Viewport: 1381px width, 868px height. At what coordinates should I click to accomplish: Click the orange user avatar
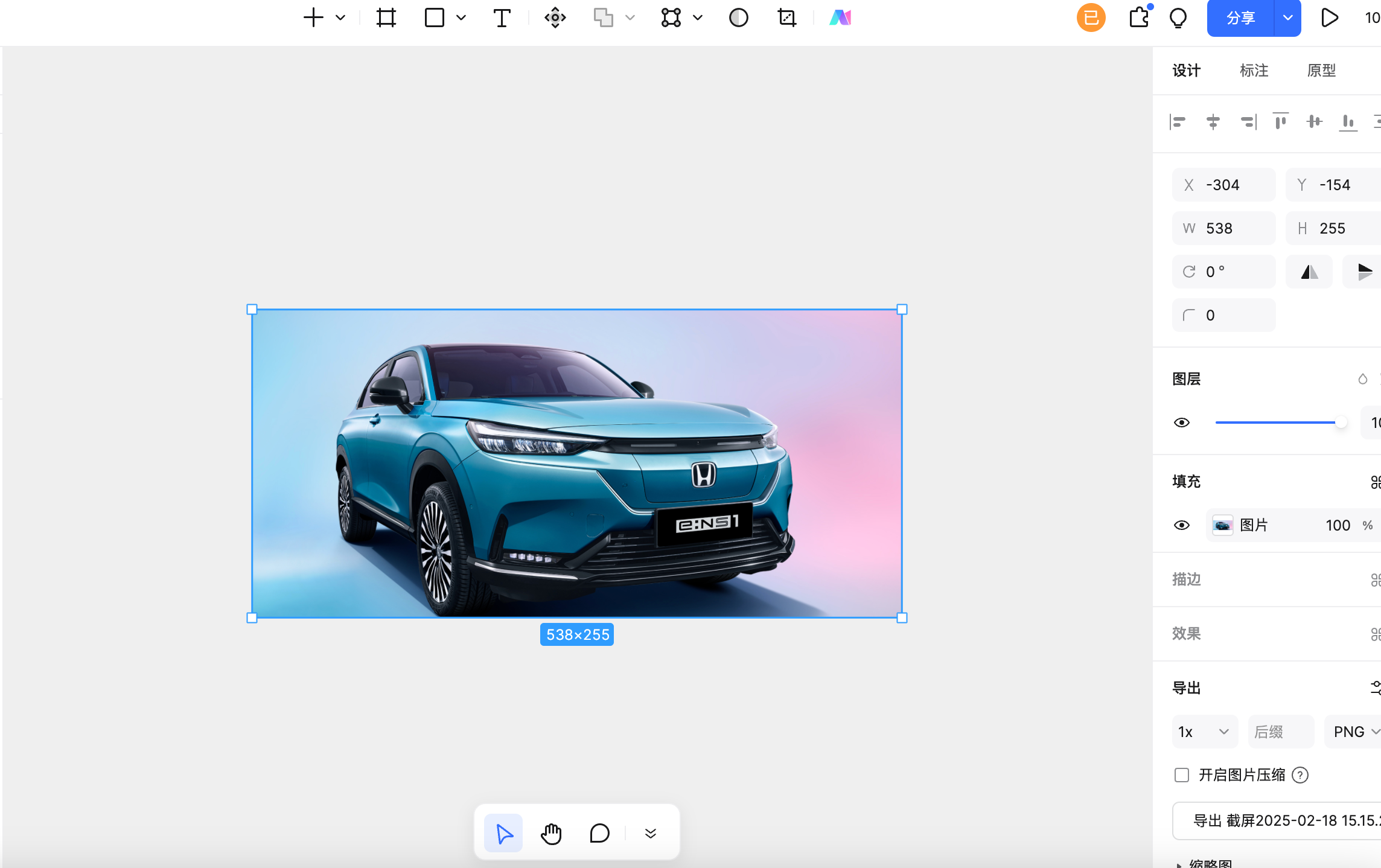pos(1091,18)
